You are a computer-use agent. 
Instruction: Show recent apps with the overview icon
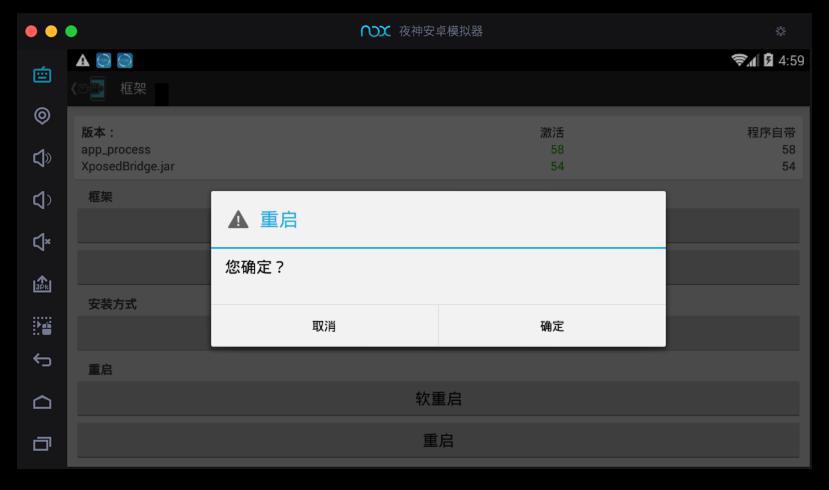42,443
